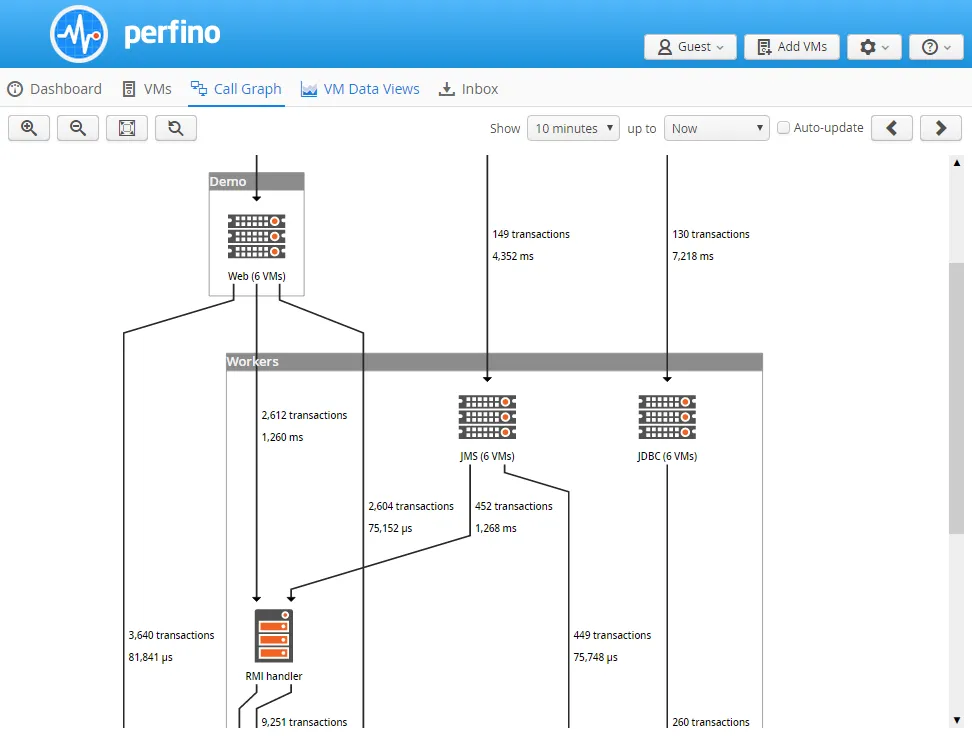The height and width of the screenshot is (736, 972).
Task: Select the JMS (6 VMs) node
Action: point(487,417)
